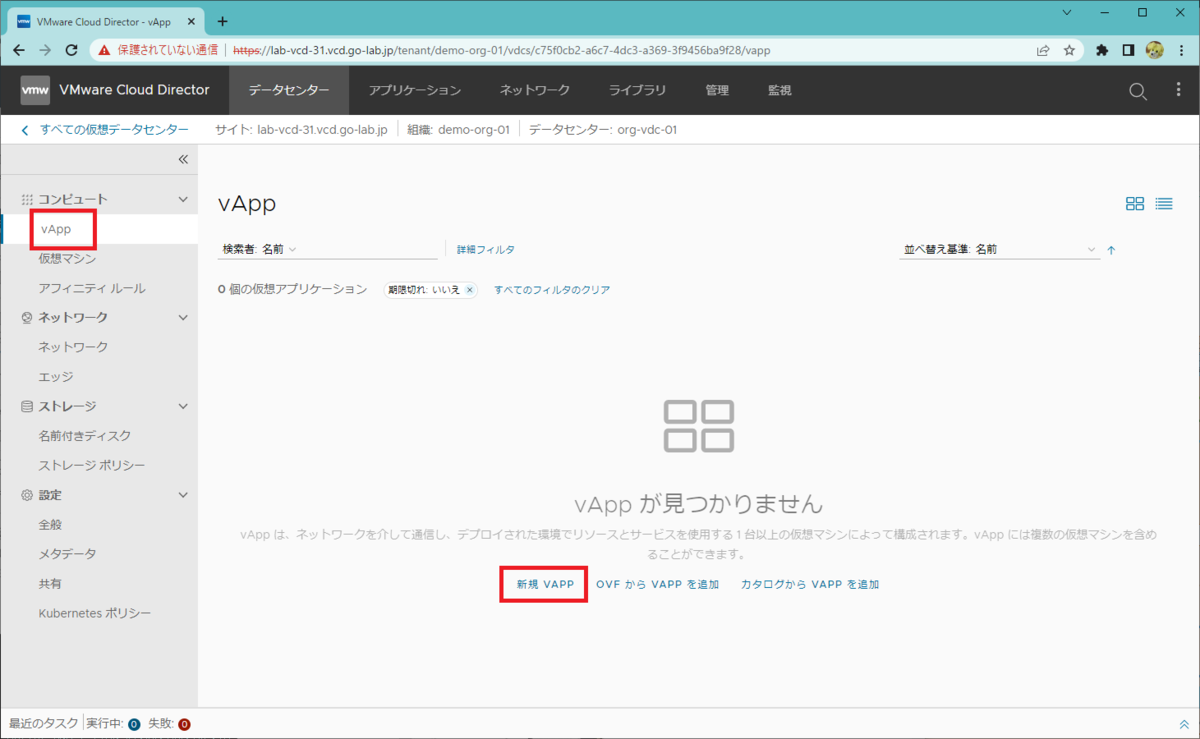Open the browser extensions puzzle icon
This screenshot has width=1200, height=739.
(x=1102, y=50)
